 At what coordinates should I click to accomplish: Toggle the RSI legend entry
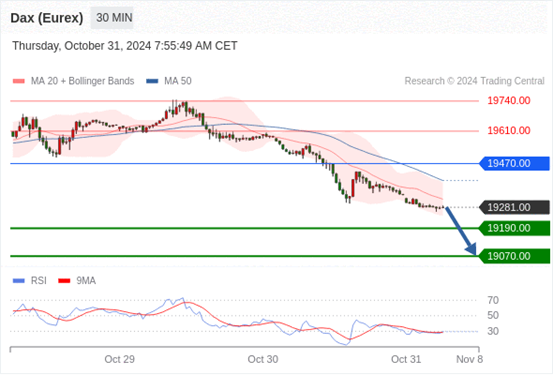click(x=30, y=281)
